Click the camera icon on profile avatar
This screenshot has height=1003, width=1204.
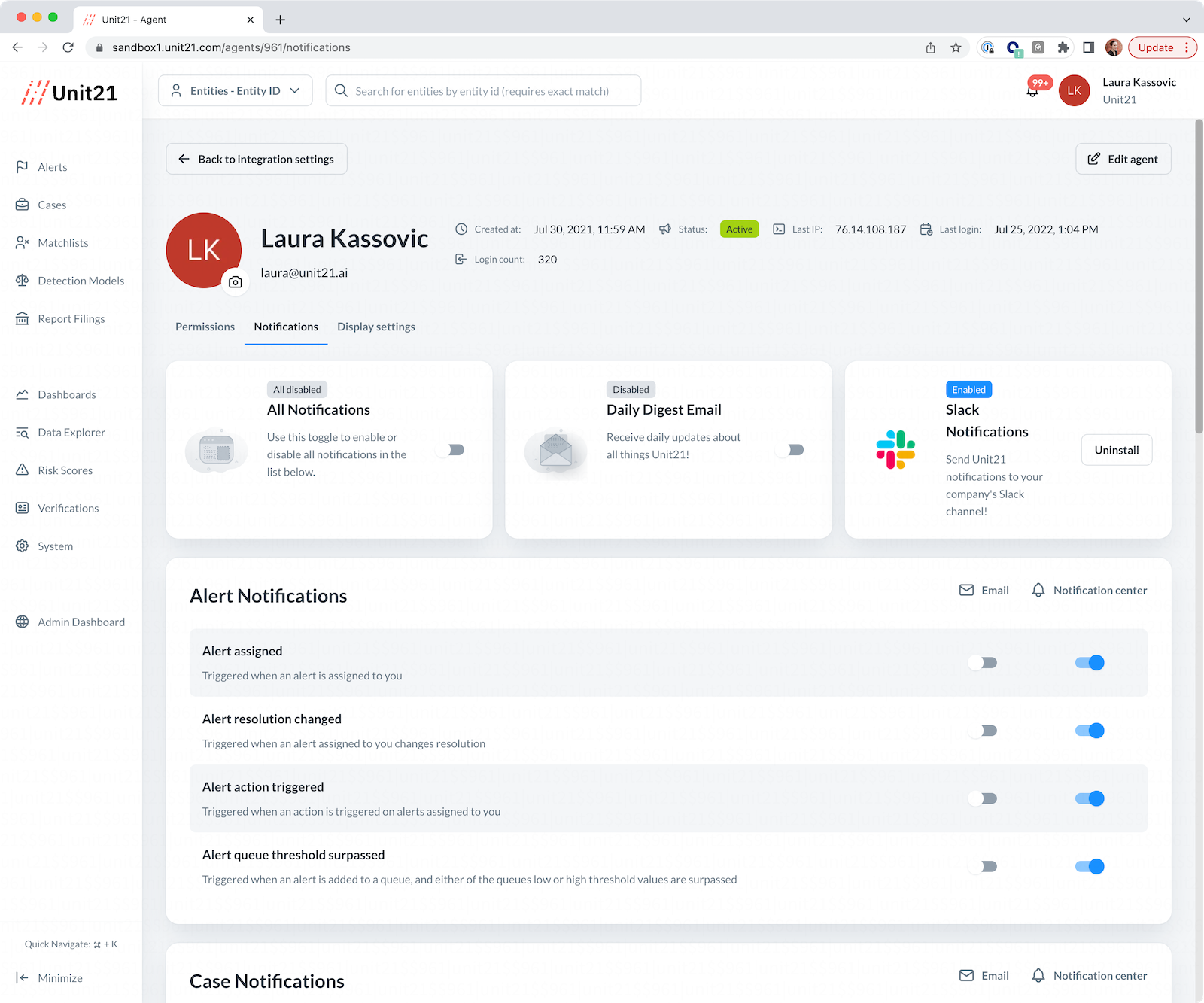coord(236,282)
